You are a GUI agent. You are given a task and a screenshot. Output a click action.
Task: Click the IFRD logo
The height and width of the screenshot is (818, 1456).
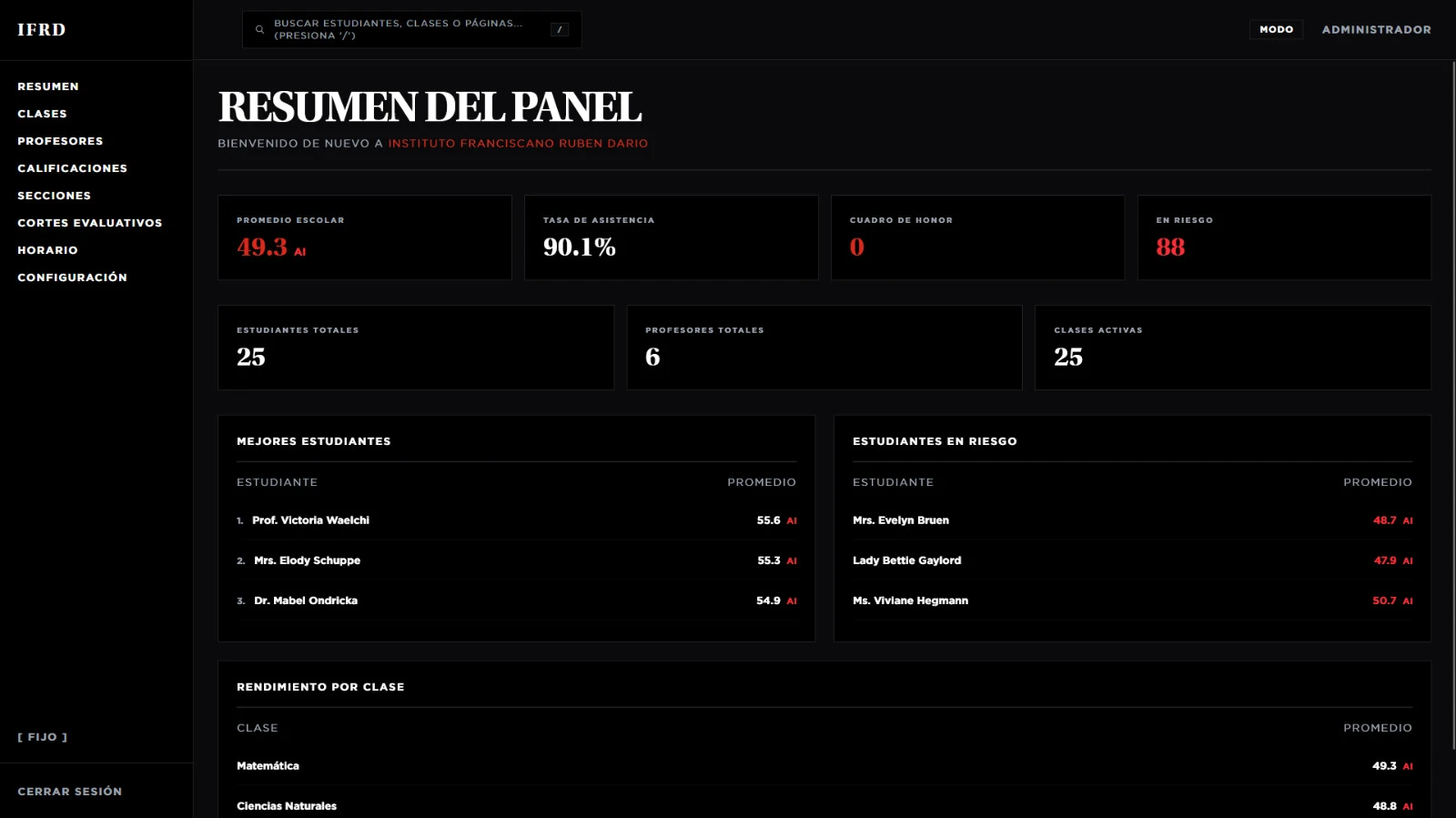[42, 30]
